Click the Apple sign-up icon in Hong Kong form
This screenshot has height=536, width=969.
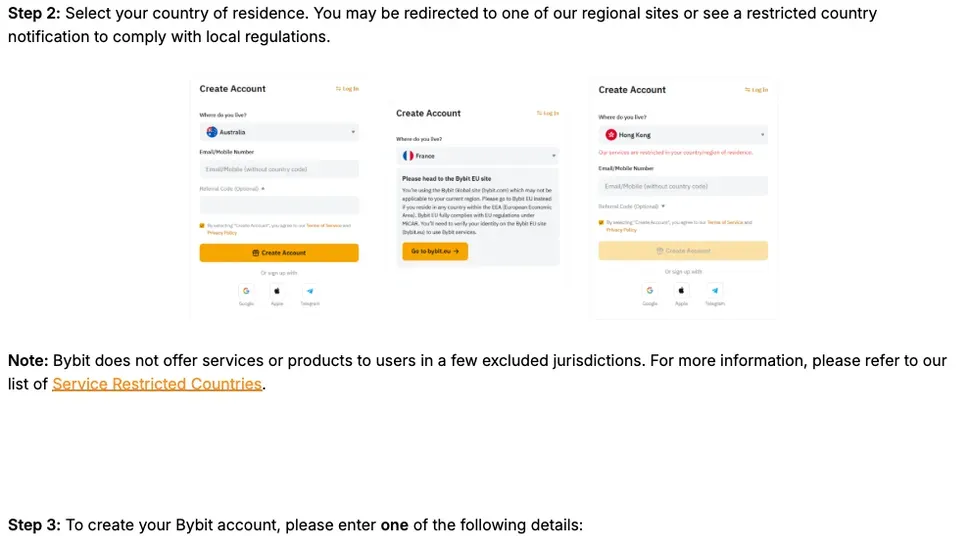(681, 290)
